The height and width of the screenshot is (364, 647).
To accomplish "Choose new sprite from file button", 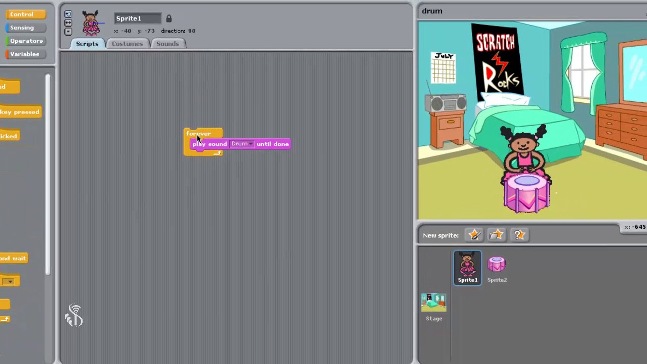I will click(496, 235).
